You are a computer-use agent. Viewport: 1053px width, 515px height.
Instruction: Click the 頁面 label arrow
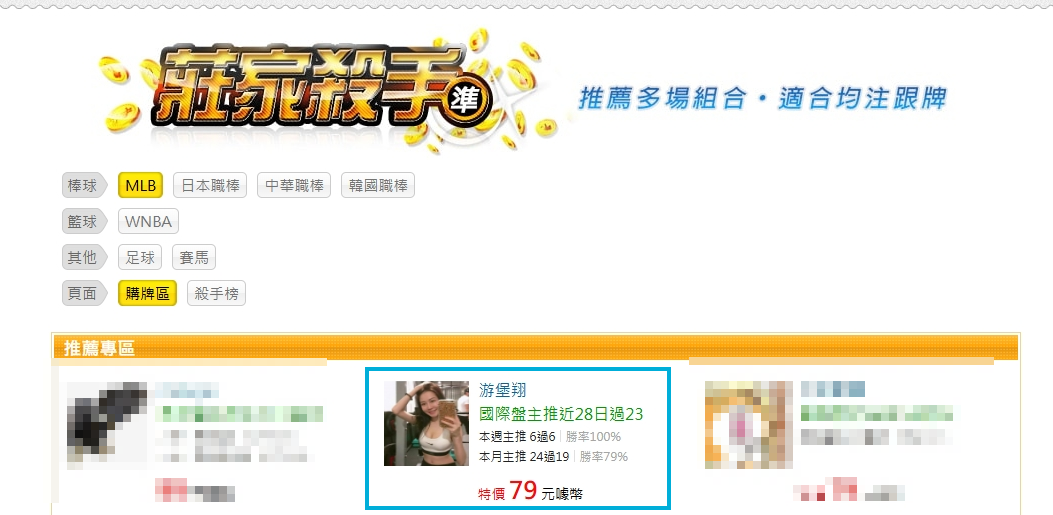[85, 293]
